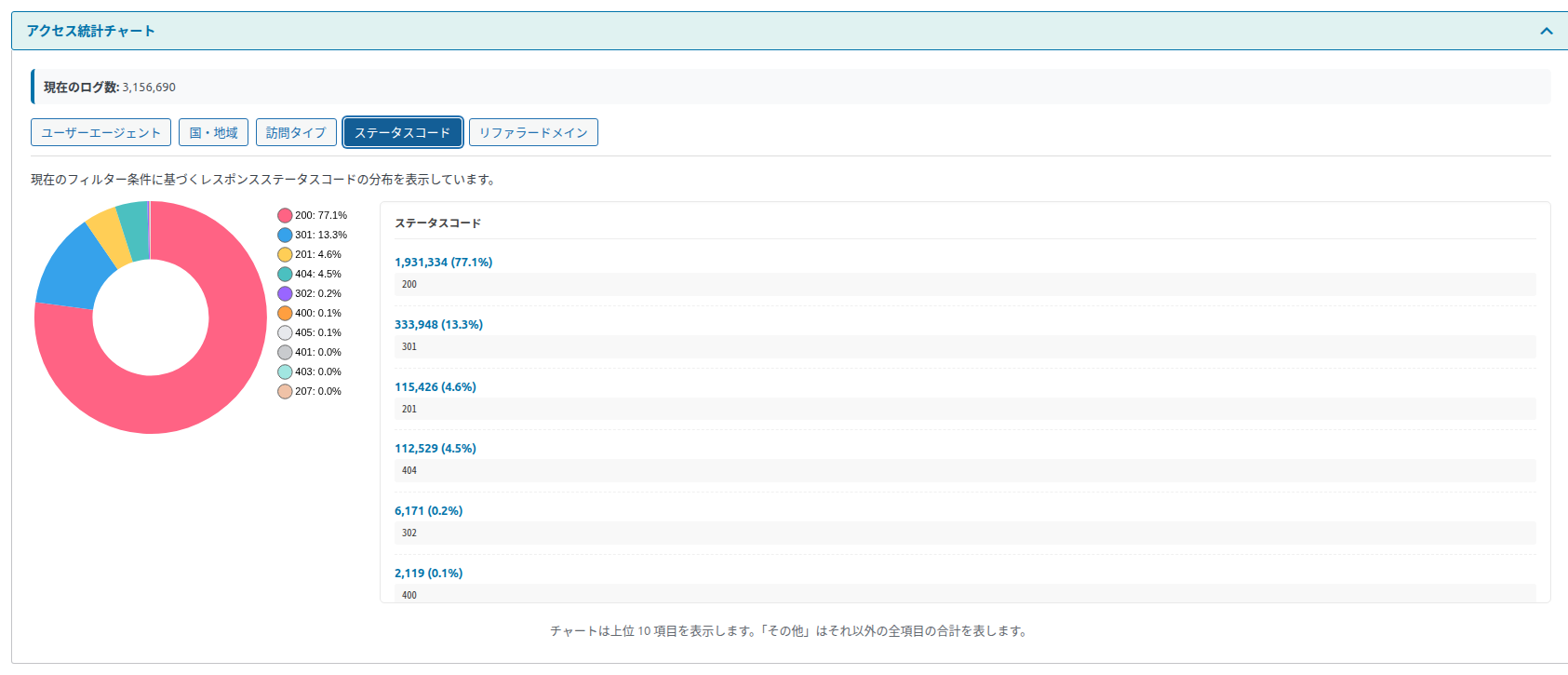Click the 現在のログ数 3,156,690 count
This screenshot has height=675, width=1568.
(110, 88)
